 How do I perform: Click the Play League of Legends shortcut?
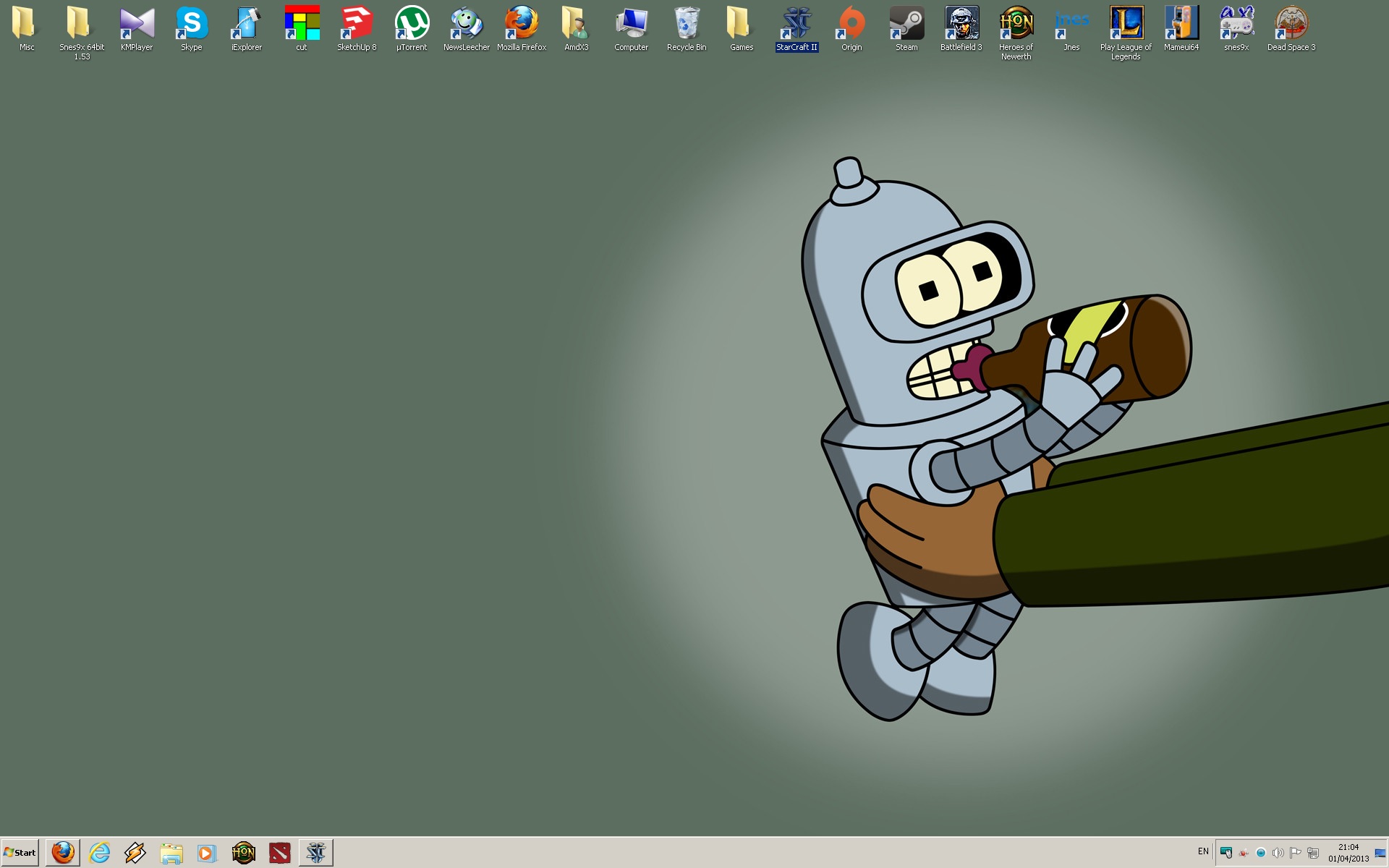[x=1126, y=24]
